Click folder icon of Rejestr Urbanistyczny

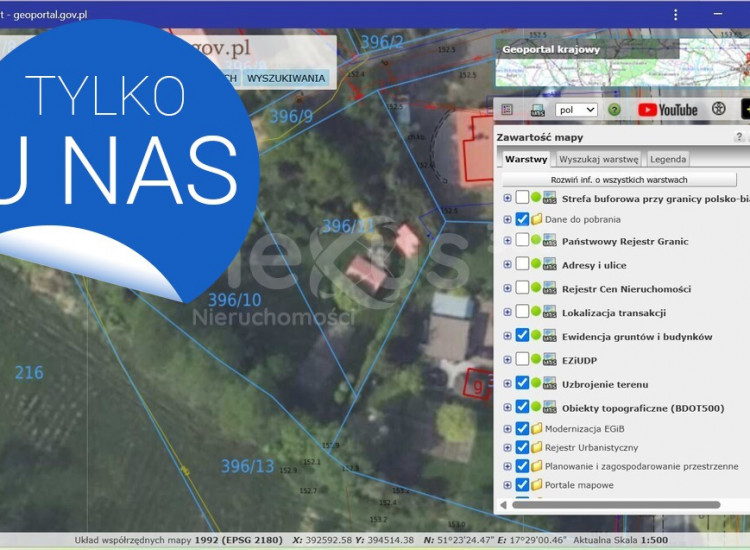pos(536,447)
